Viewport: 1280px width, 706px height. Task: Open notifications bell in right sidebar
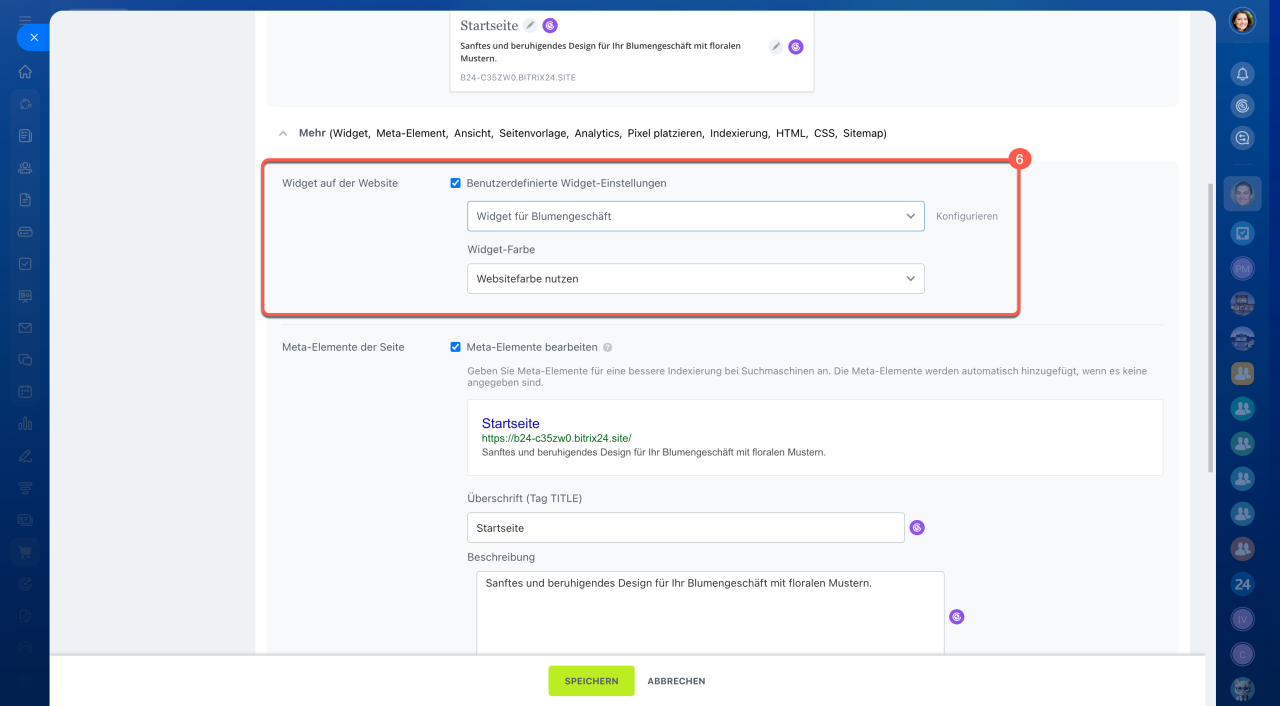(1242, 74)
